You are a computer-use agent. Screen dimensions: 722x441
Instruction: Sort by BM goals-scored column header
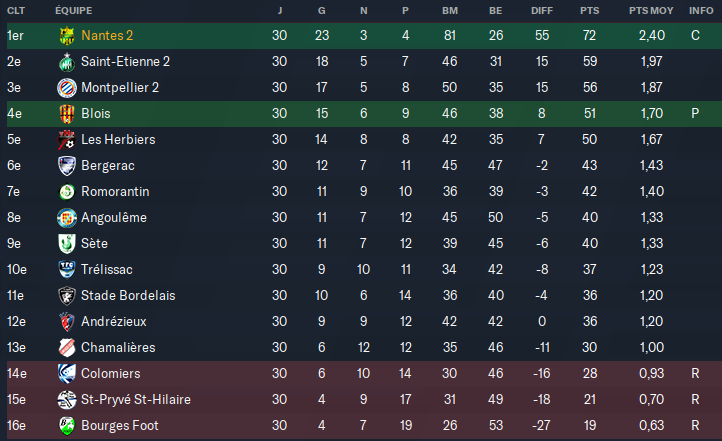(x=450, y=10)
